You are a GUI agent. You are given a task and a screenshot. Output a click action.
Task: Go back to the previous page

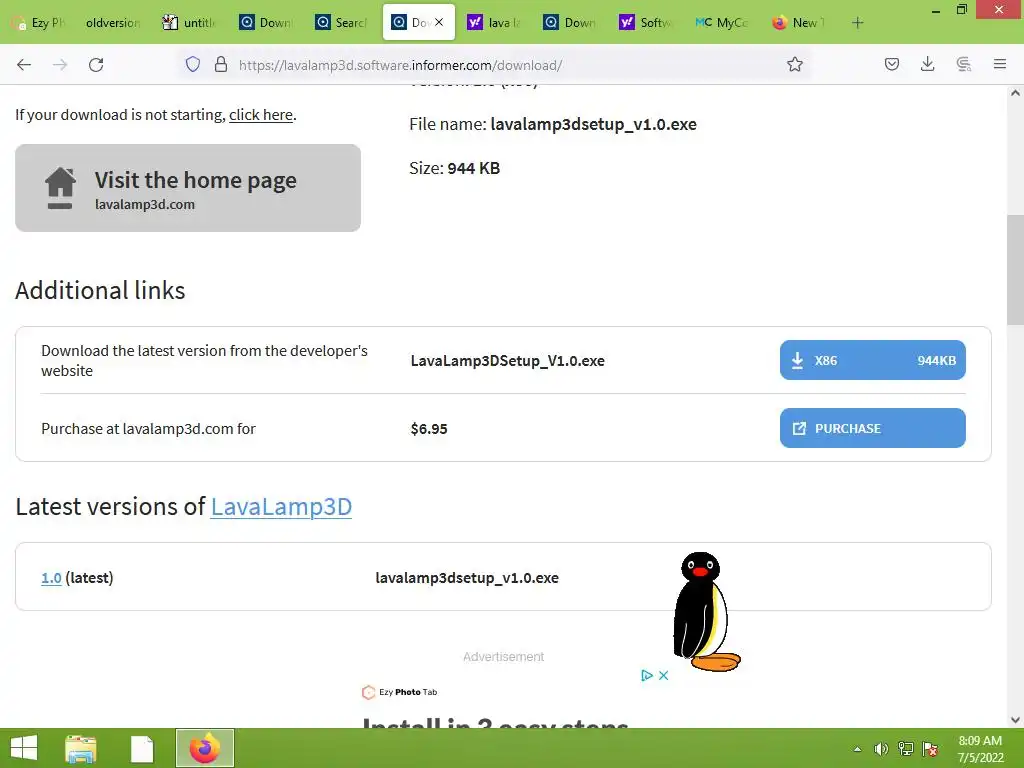[24, 64]
